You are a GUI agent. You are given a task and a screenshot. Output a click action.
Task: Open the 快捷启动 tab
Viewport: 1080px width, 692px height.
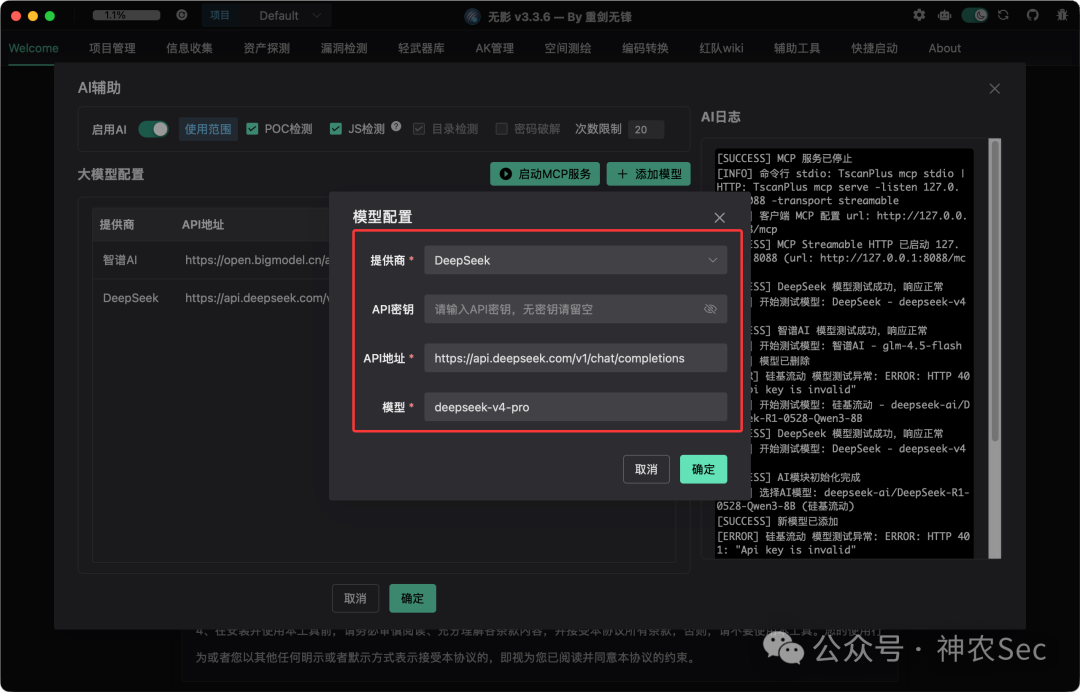pos(874,48)
